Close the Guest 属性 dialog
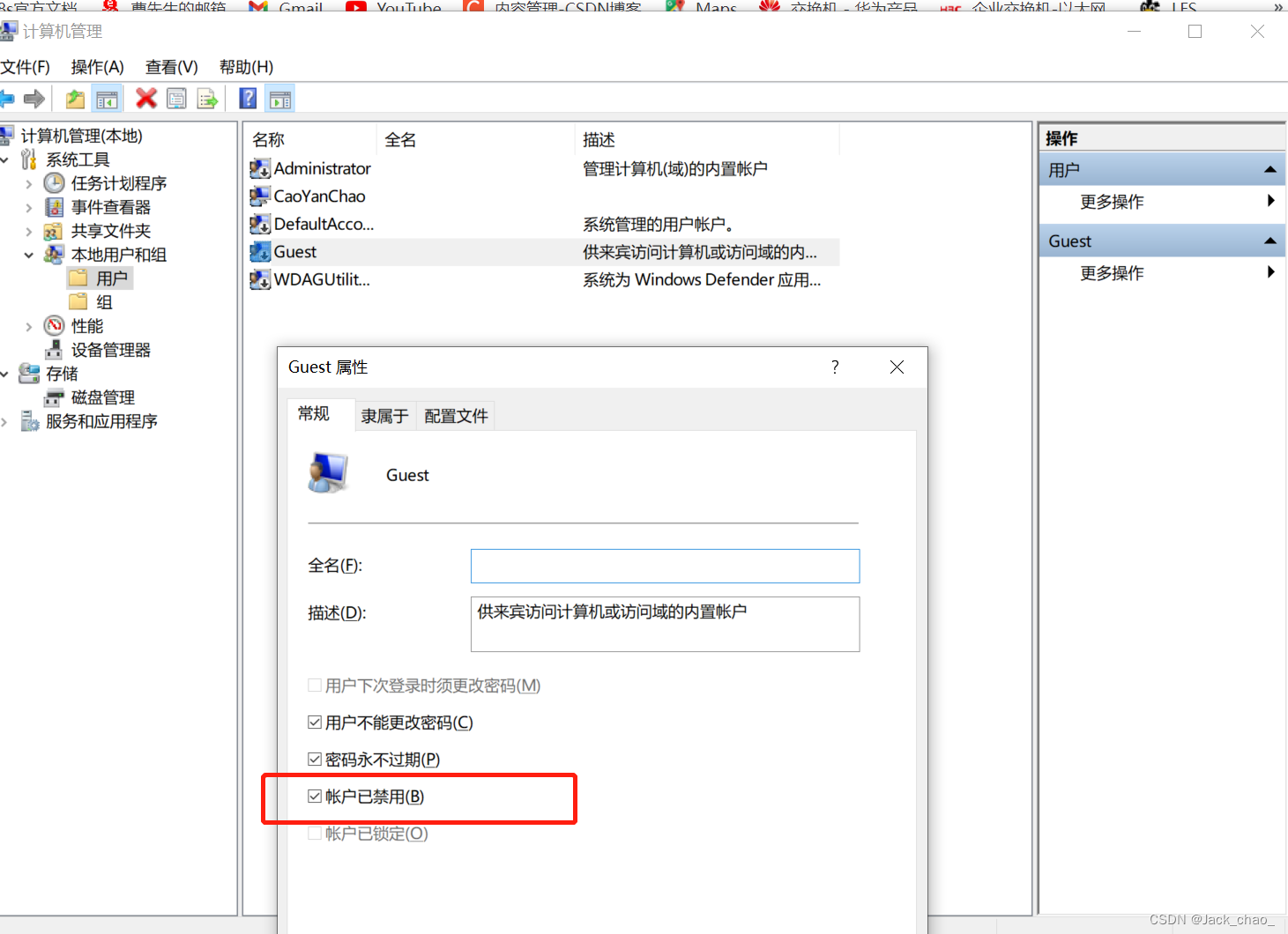 [x=897, y=367]
